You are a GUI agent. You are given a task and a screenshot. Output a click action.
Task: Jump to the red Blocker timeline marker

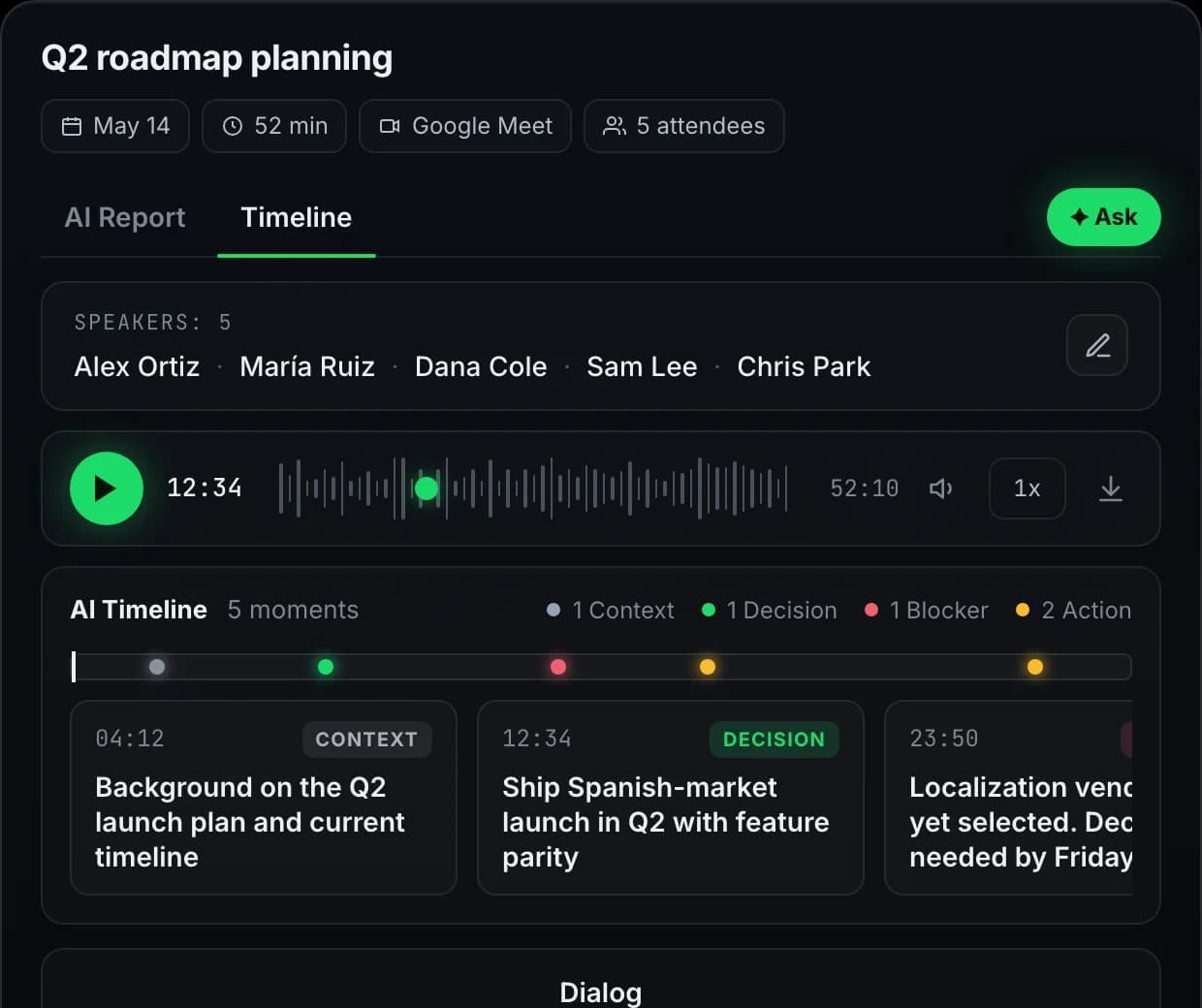tap(558, 667)
